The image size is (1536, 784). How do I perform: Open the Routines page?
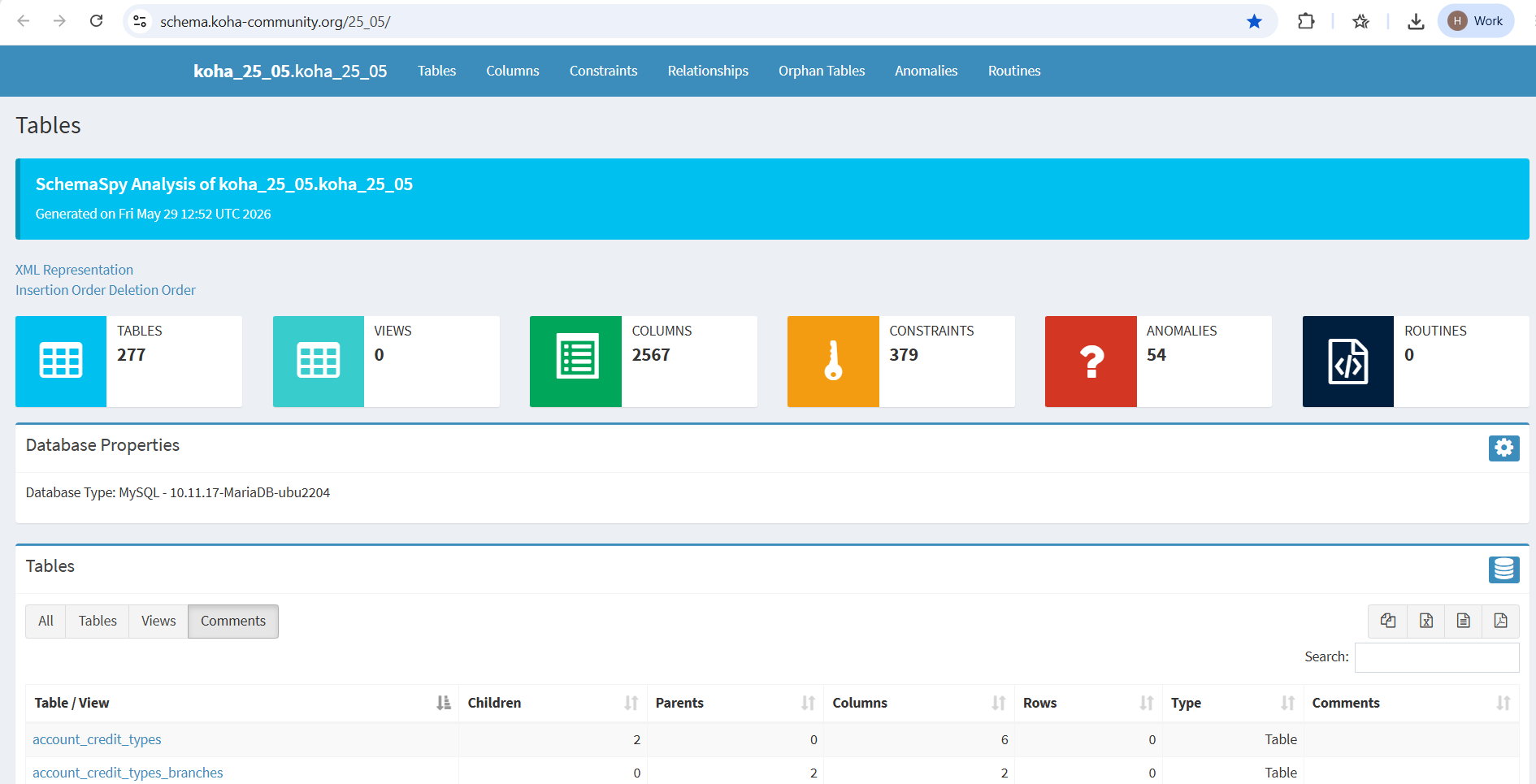pos(1014,71)
